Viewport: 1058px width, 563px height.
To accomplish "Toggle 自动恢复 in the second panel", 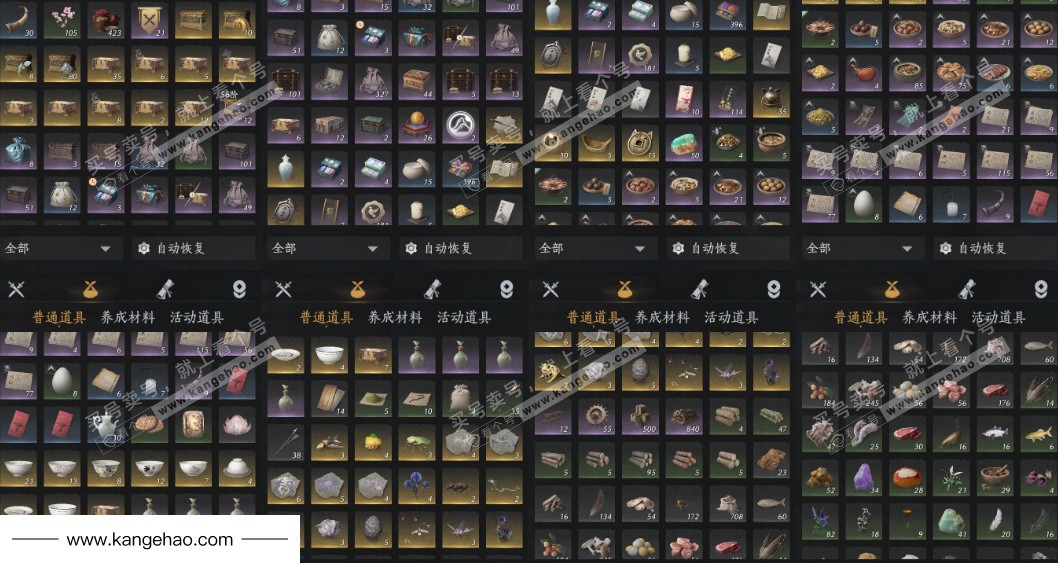I will coord(439,248).
